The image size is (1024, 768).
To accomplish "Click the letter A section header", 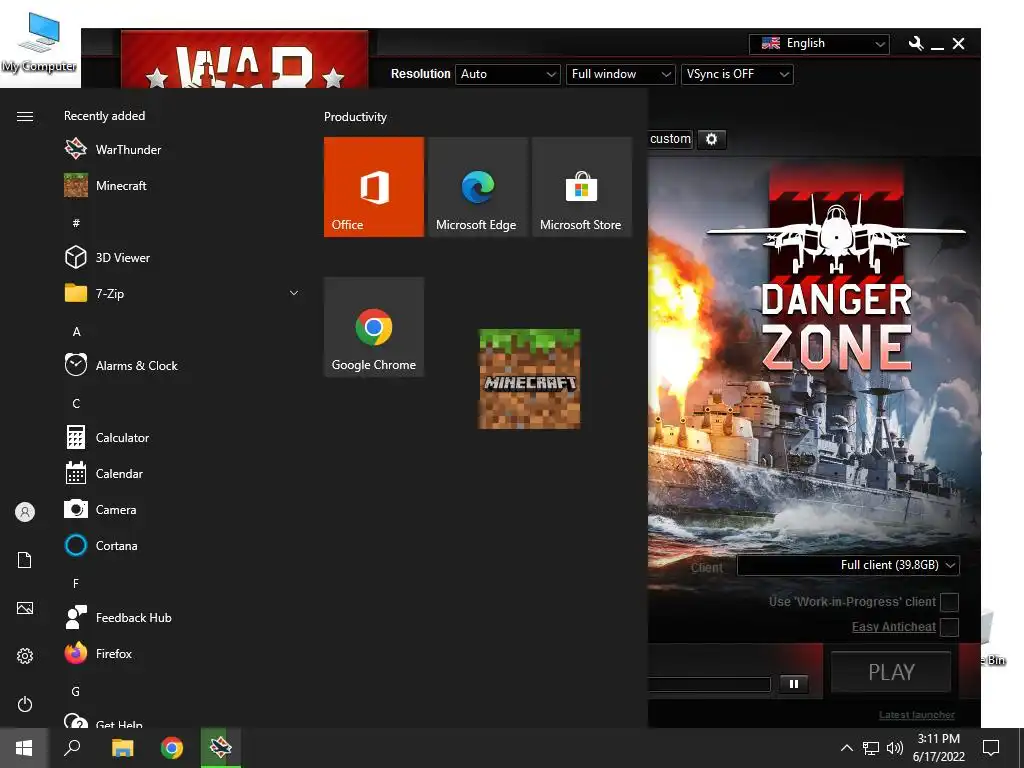I will point(76,332).
